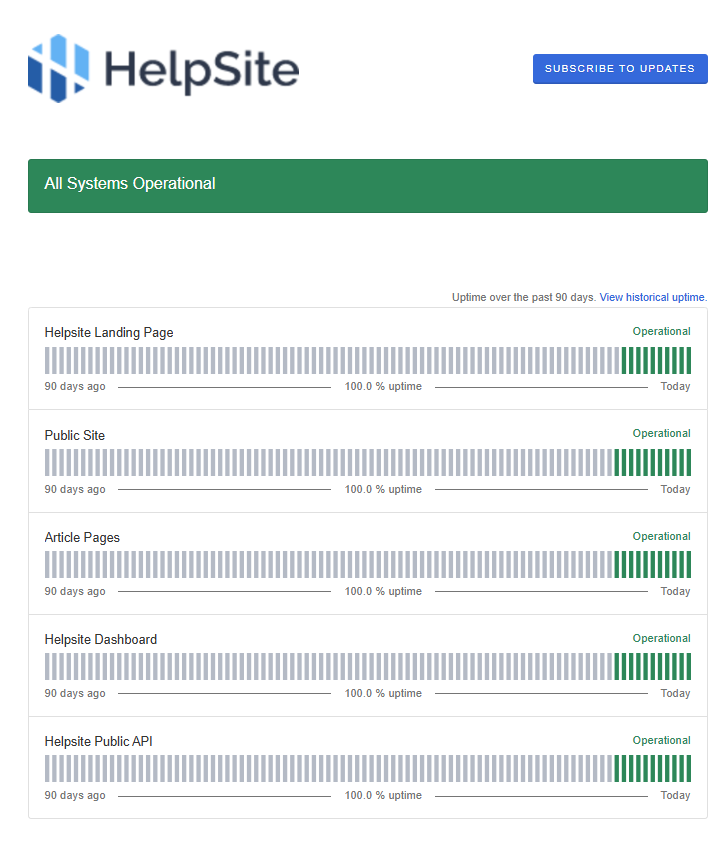Click Uptime over the past 90 days text

524,297
